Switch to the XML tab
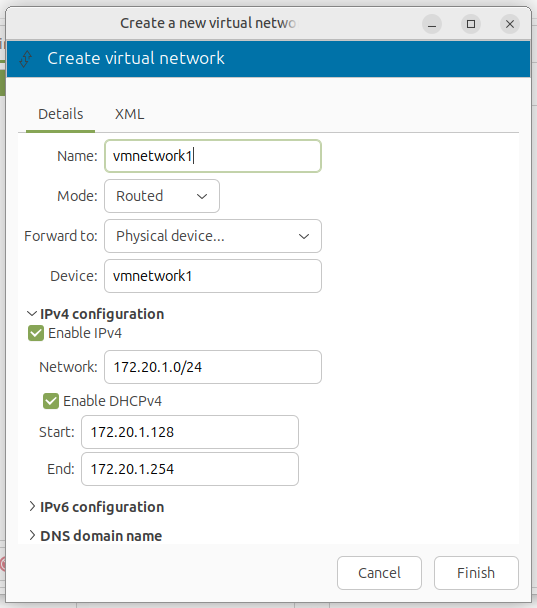 pos(130,114)
